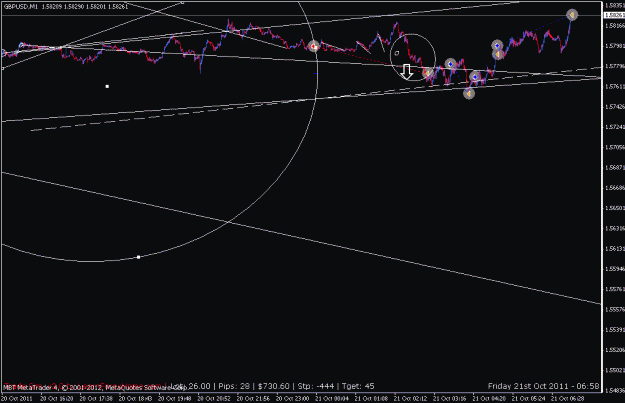The width and height of the screenshot is (625, 403).
Task: Click the '20 Oct 21:56' time axis label
Action: (253, 398)
